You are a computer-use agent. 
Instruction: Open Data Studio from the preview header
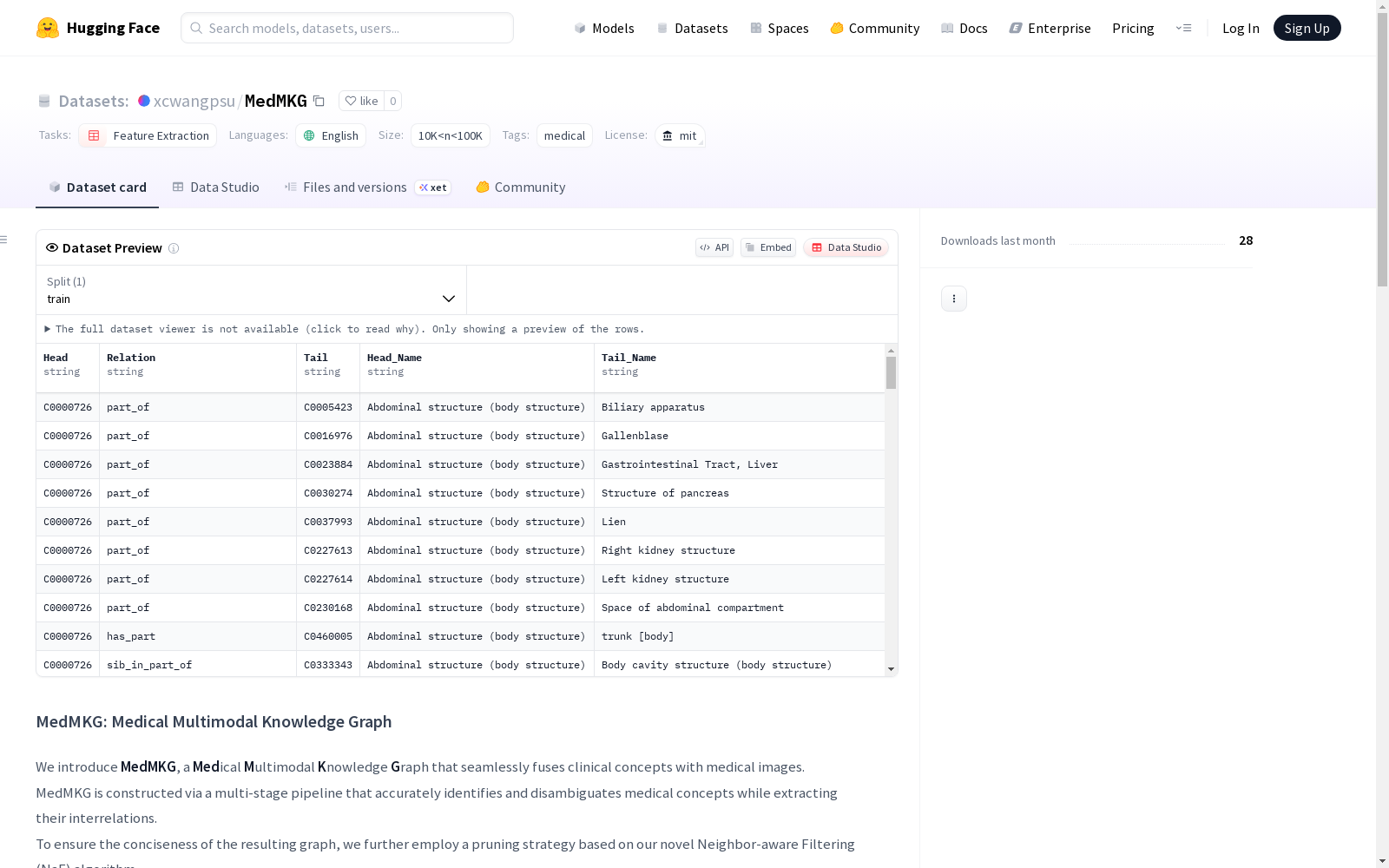[846, 247]
